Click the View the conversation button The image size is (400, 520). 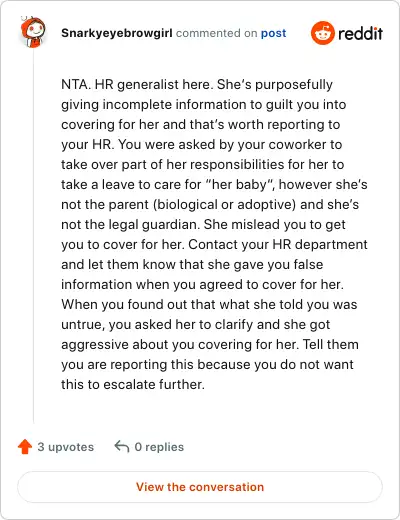[x=200, y=487]
